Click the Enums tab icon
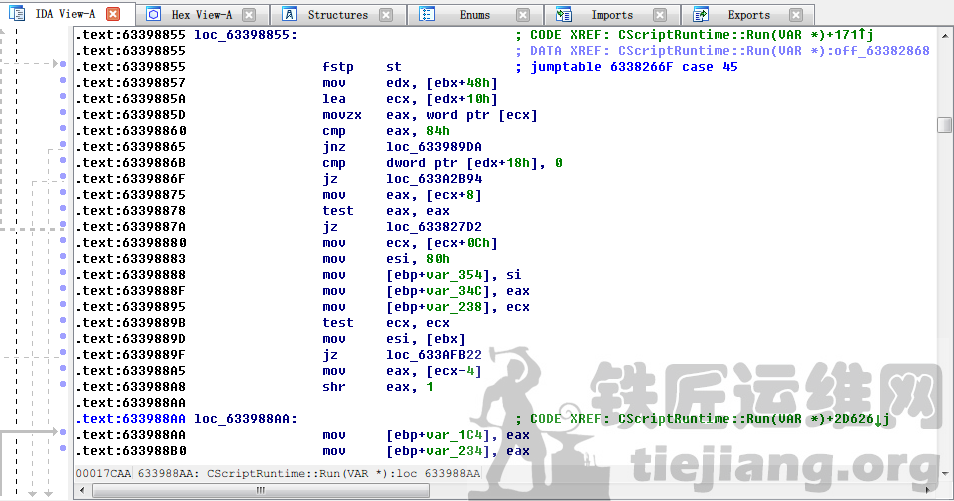The image size is (954, 501). [427, 14]
